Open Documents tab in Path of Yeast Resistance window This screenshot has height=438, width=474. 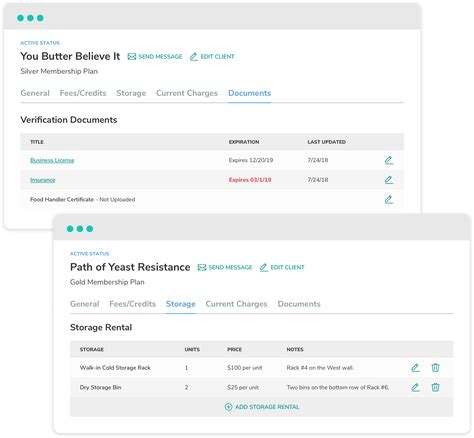299,304
